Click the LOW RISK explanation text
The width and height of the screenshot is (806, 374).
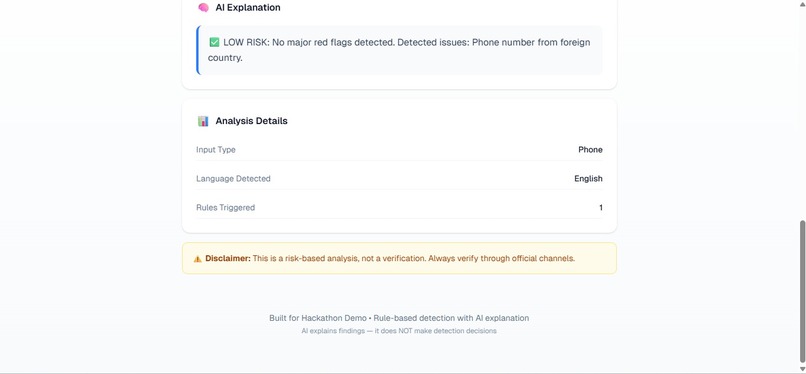[x=399, y=50]
